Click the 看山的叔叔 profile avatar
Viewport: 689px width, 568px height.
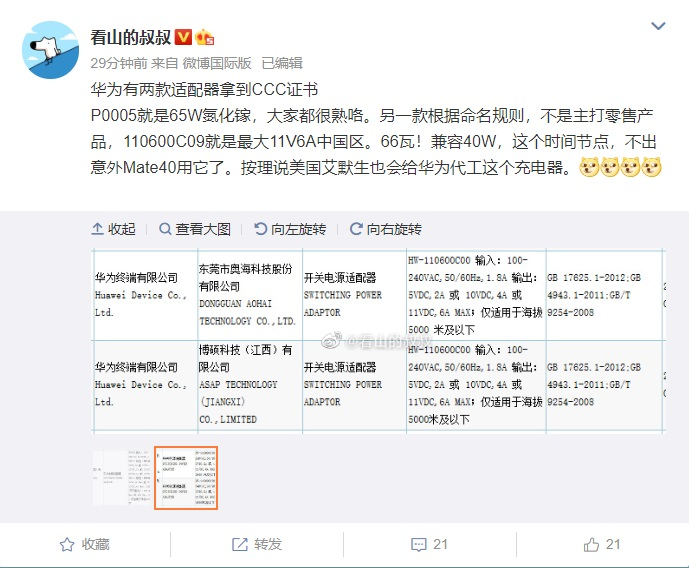click(x=51, y=50)
